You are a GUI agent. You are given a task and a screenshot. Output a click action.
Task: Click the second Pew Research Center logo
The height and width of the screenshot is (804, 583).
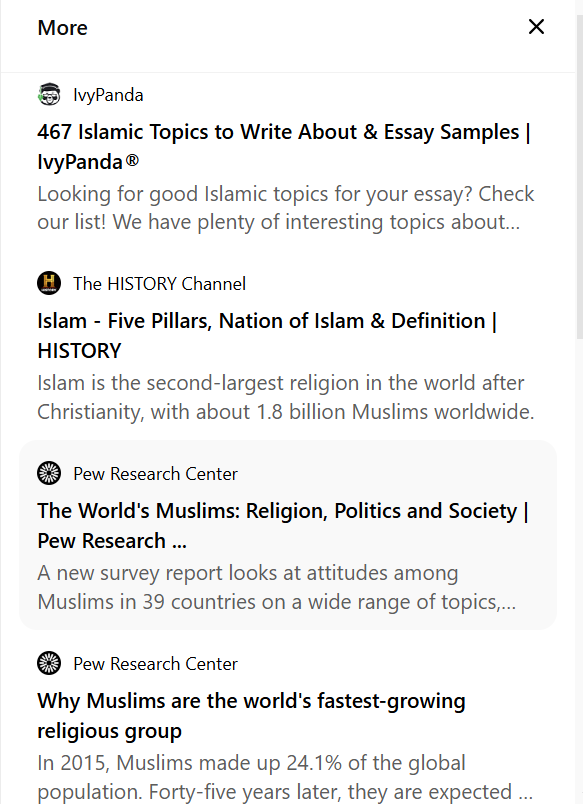[x=49, y=663]
